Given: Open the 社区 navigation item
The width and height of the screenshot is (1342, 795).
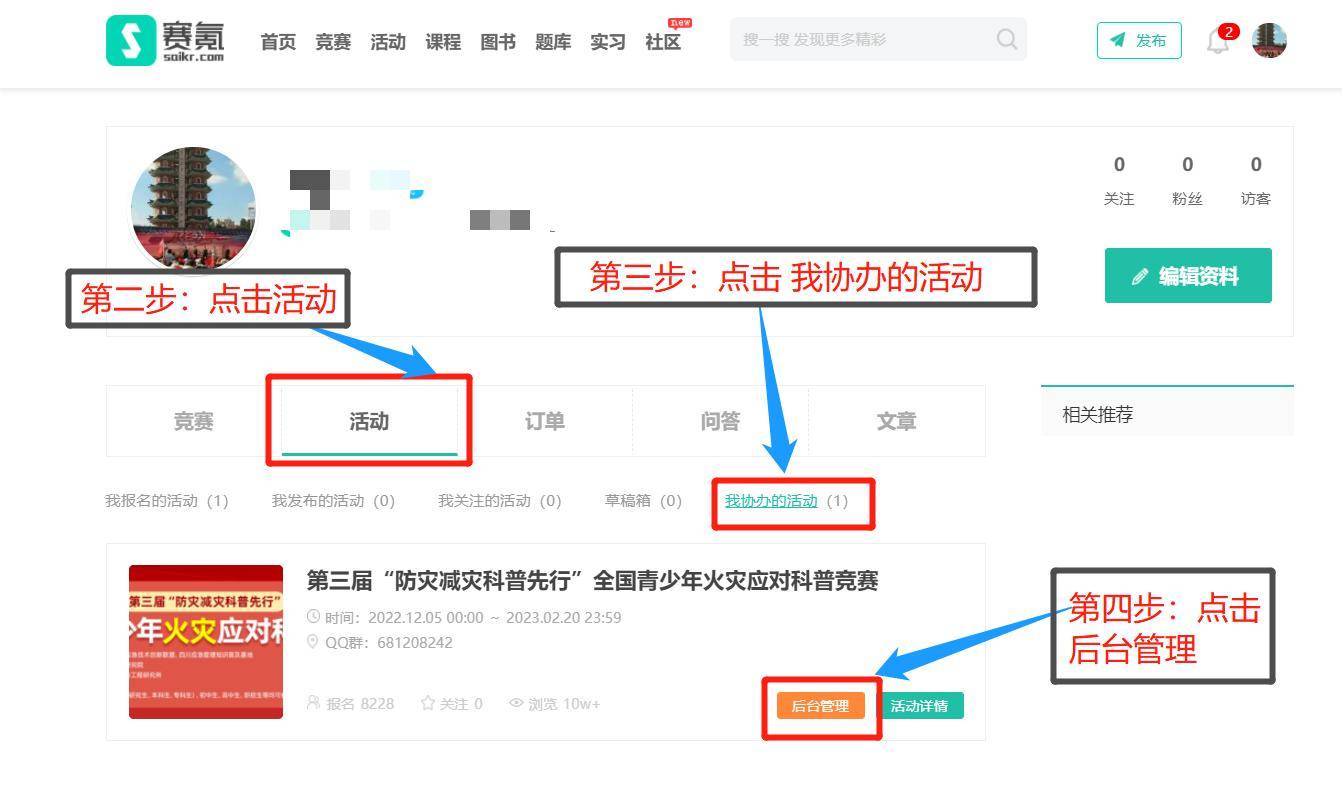Looking at the screenshot, I should (663, 42).
